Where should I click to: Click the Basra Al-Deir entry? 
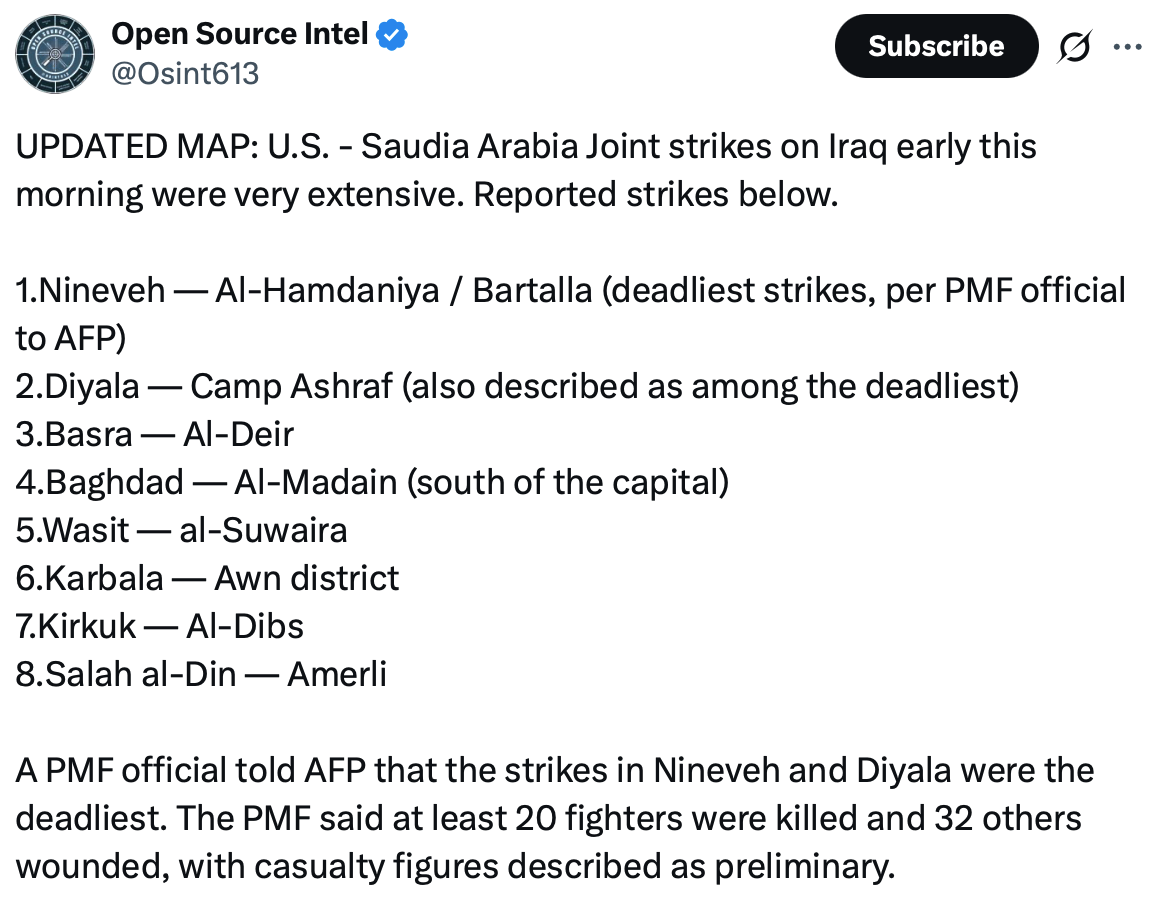[x=155, y=434]
